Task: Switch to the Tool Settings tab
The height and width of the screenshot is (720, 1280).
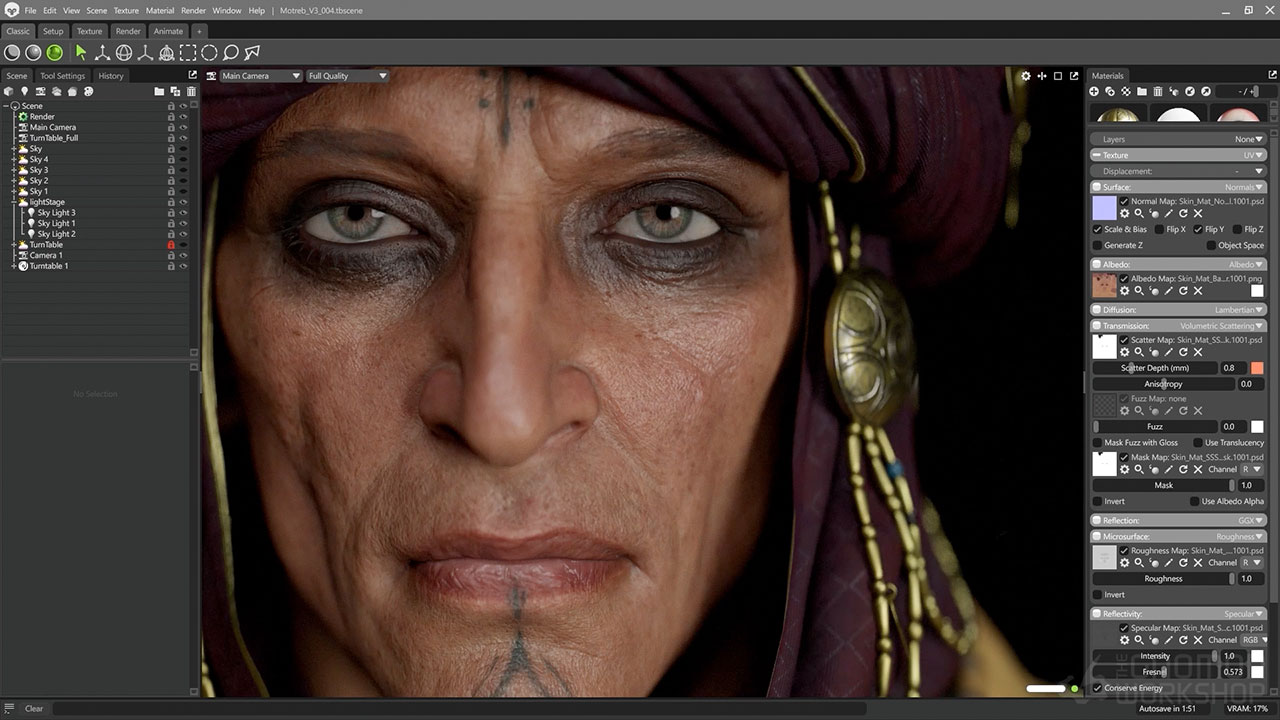Action: tap(63, 76)
